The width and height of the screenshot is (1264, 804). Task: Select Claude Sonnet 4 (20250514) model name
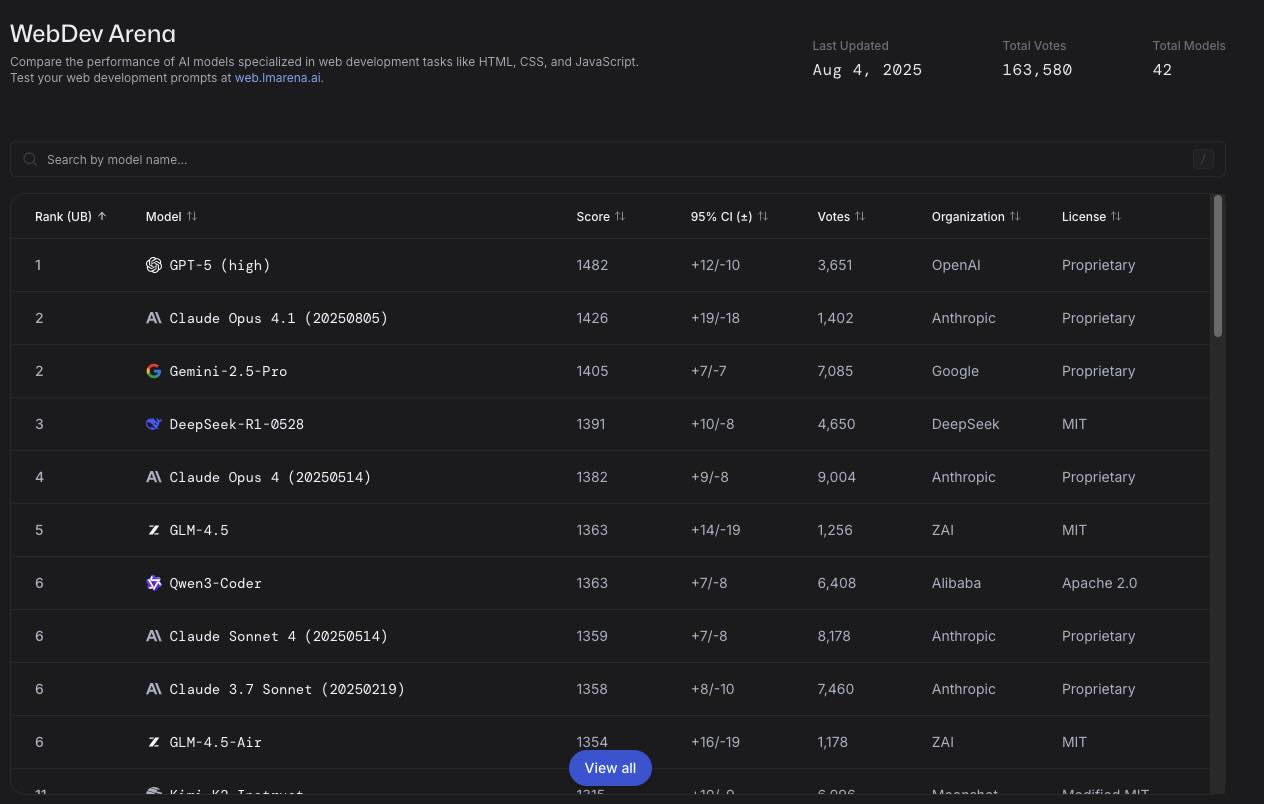[279, 636]
